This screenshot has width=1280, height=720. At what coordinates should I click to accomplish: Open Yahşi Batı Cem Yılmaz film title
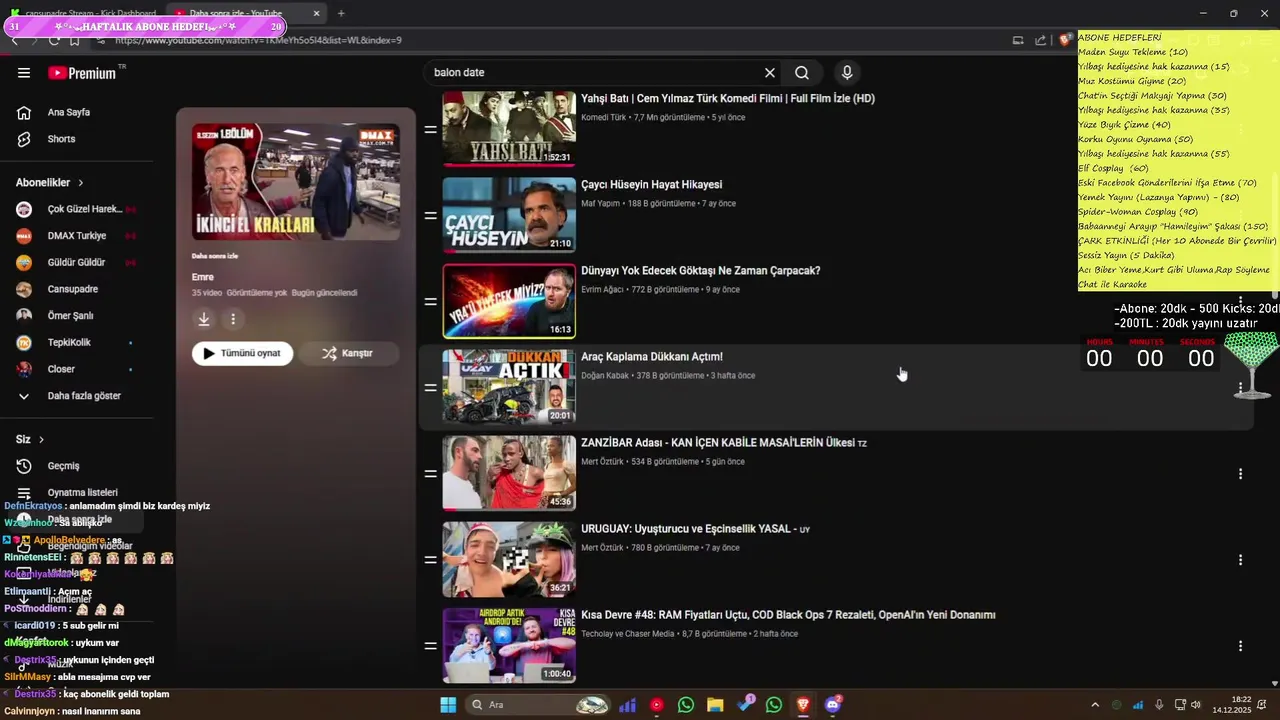tap(728, 99)
